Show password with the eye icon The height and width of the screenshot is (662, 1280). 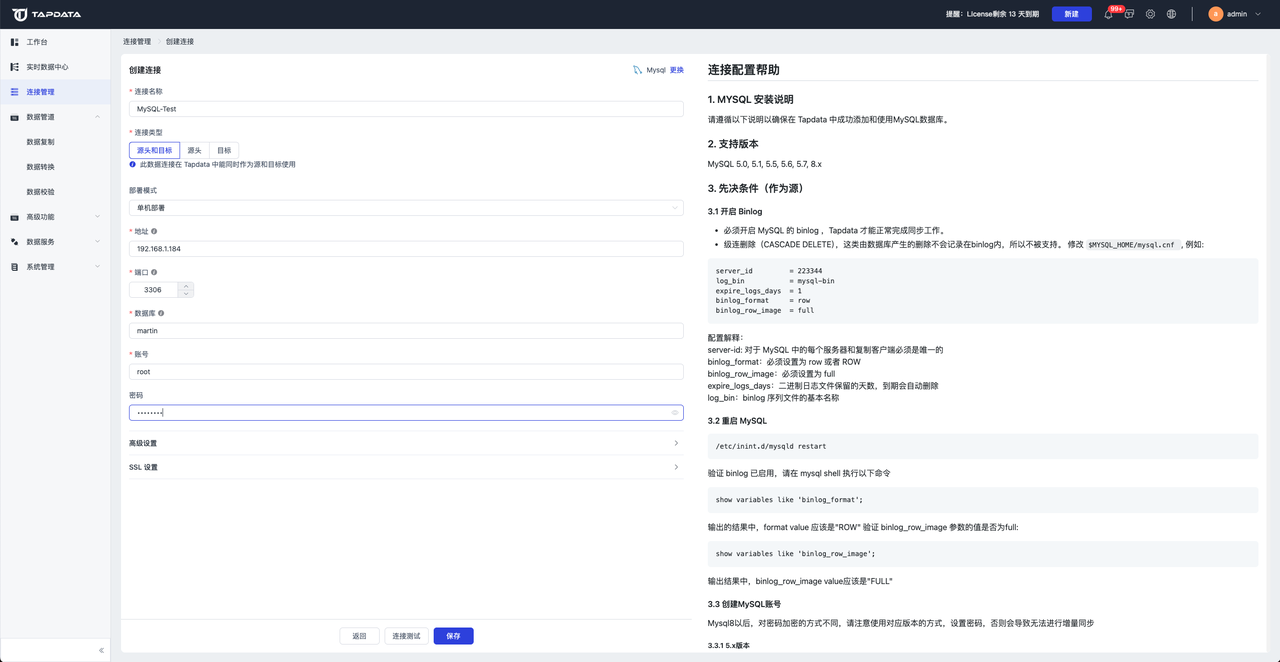[675, 413]
